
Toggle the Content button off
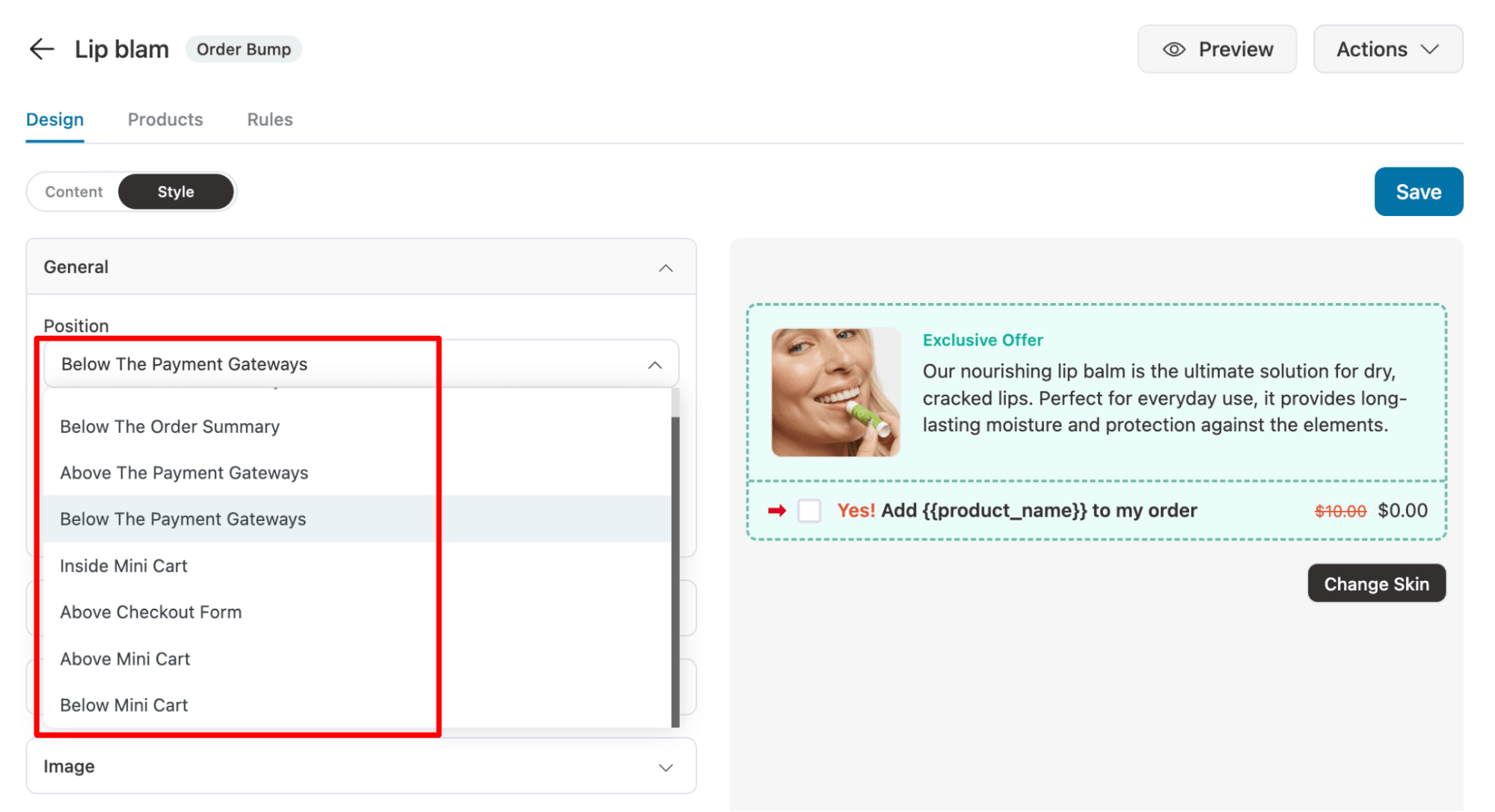pos(73,192)
